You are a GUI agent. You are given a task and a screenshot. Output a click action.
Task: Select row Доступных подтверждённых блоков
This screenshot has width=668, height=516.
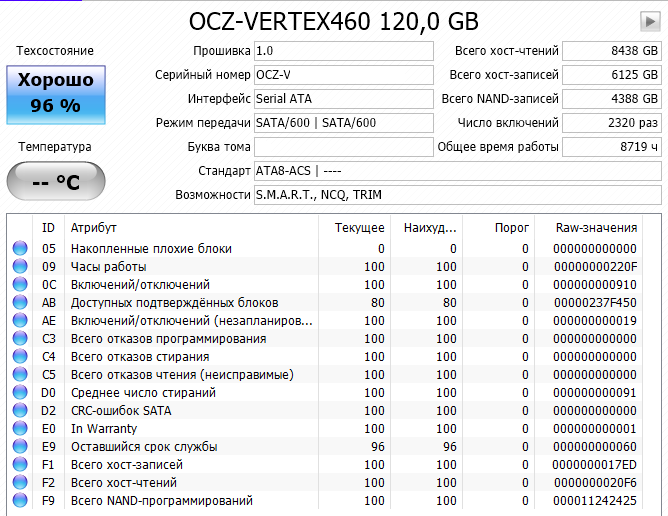coord(327,302)
